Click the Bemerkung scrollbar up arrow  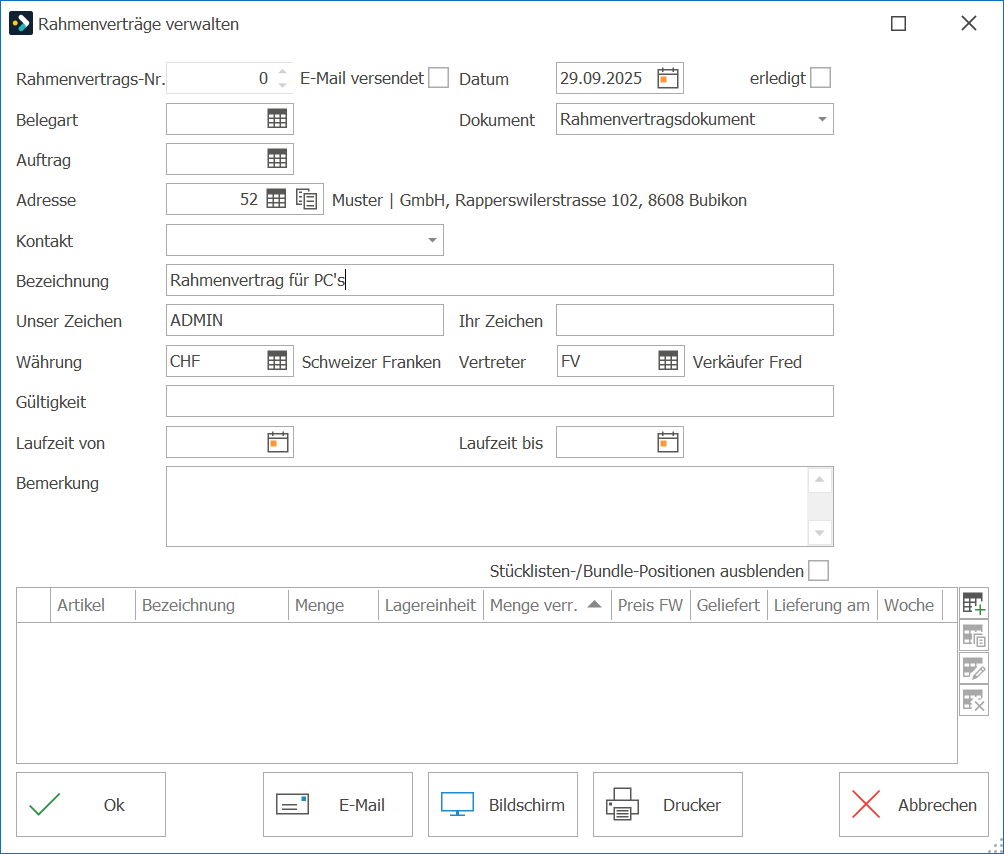[820, 480]
